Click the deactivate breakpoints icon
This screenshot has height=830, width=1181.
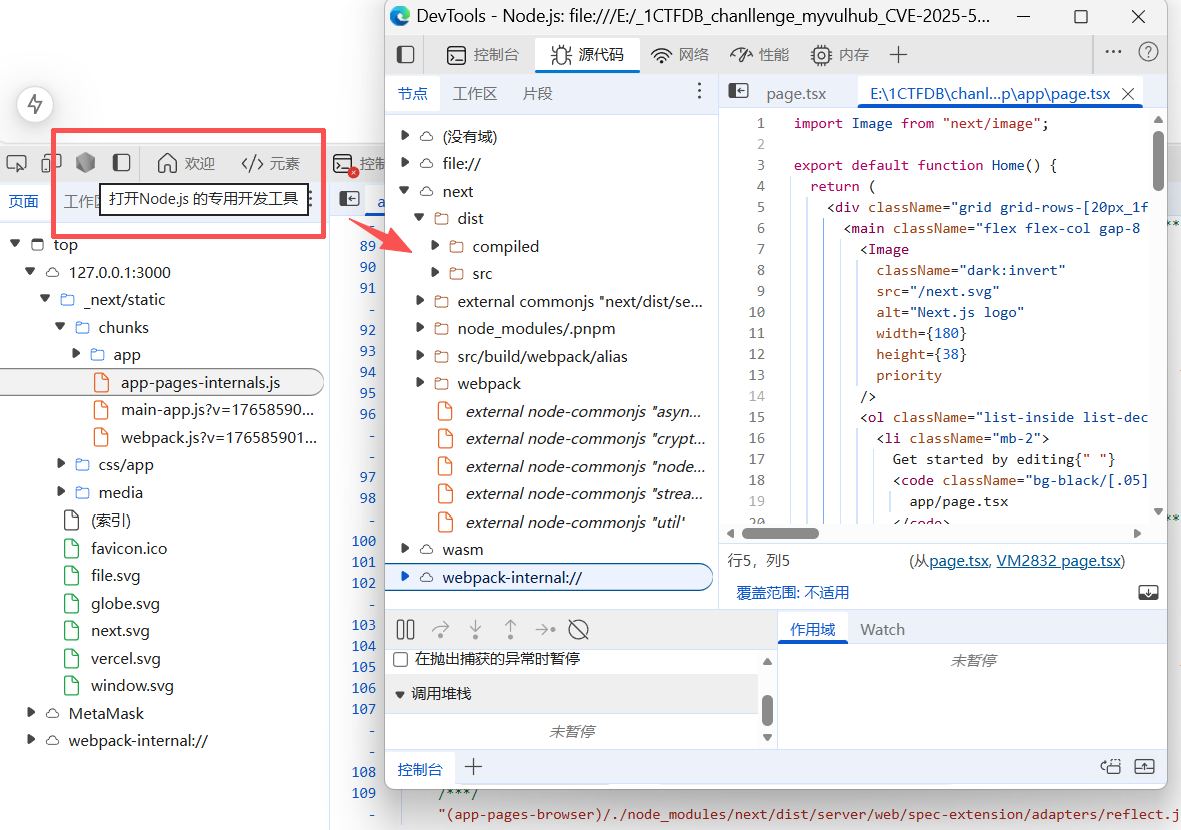point(578,629)
